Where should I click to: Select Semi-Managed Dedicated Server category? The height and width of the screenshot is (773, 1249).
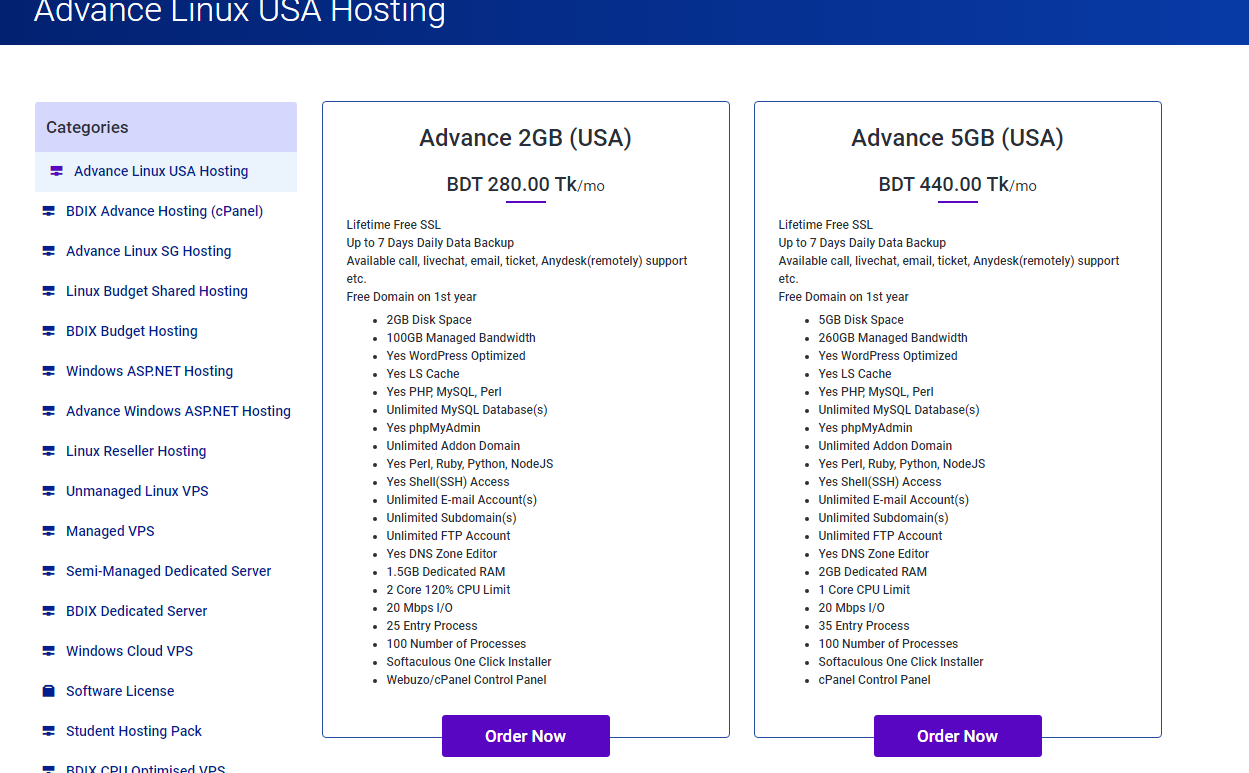click(168, 571)
